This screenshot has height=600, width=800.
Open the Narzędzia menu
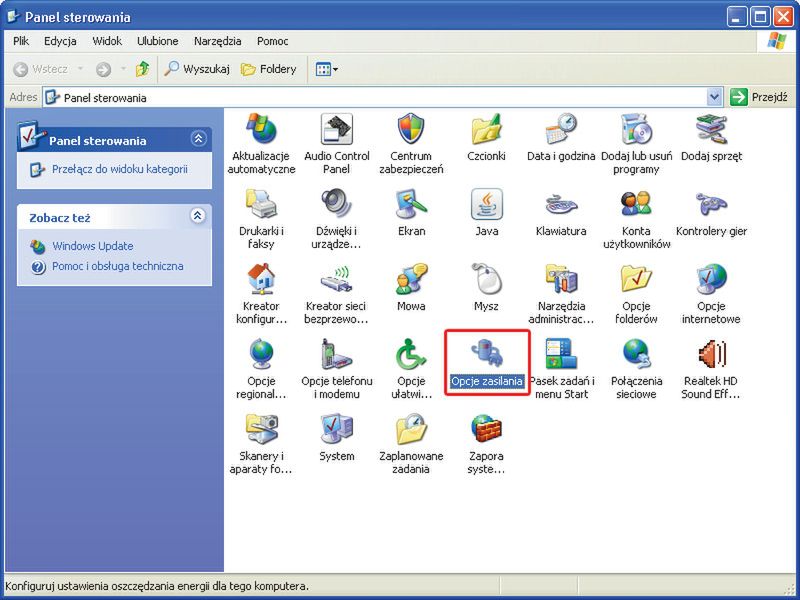[217, 41]
